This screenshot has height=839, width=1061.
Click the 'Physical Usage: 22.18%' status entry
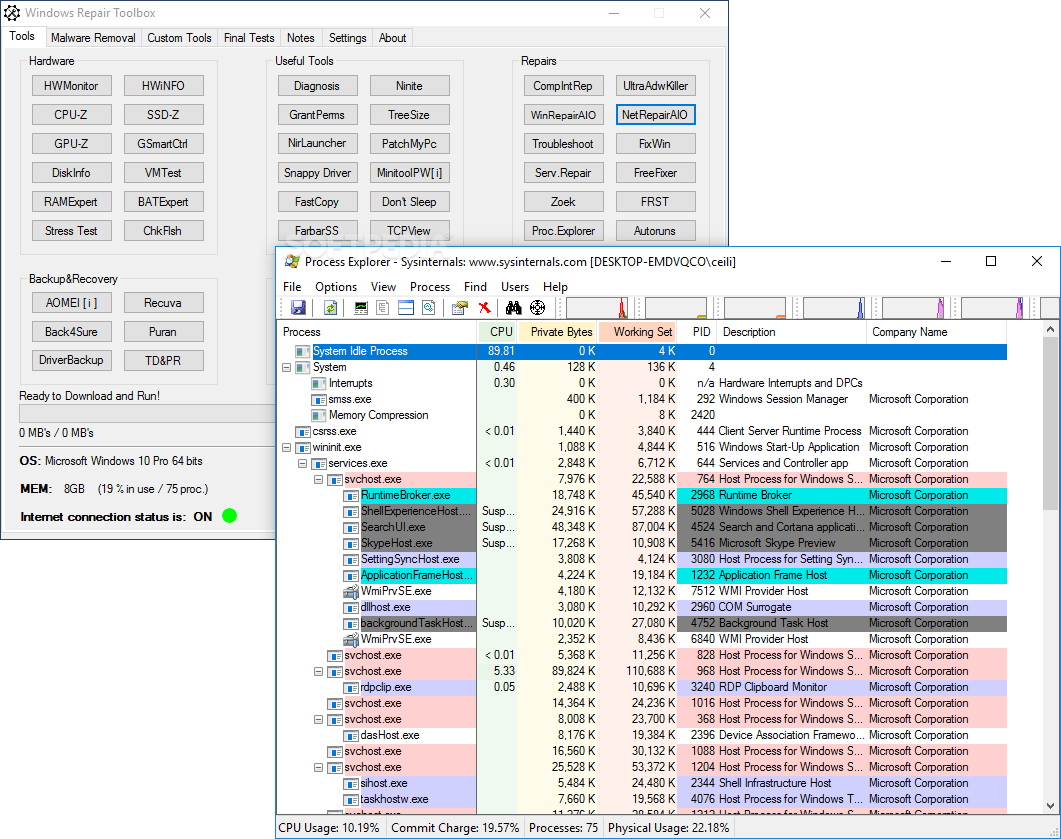tap(669, 828)
